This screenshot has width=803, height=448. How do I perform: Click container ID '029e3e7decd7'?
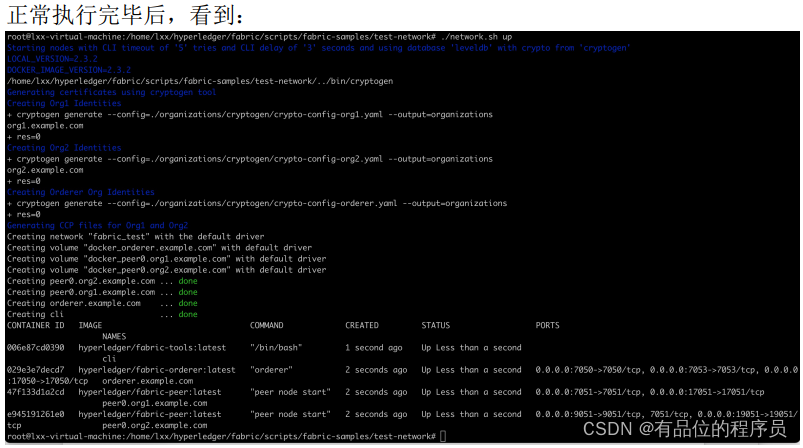click(x=35, y=370)
